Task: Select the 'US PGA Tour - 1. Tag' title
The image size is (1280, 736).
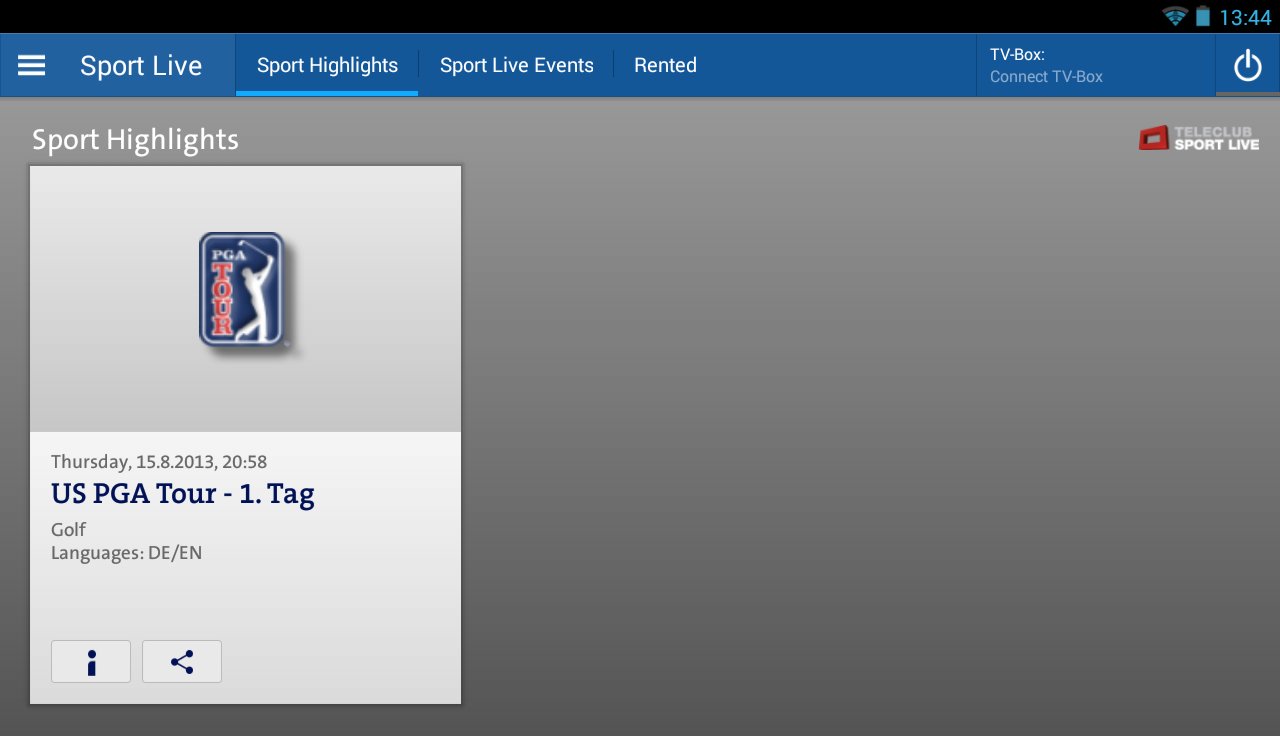Action: click(x=183, y=494)
